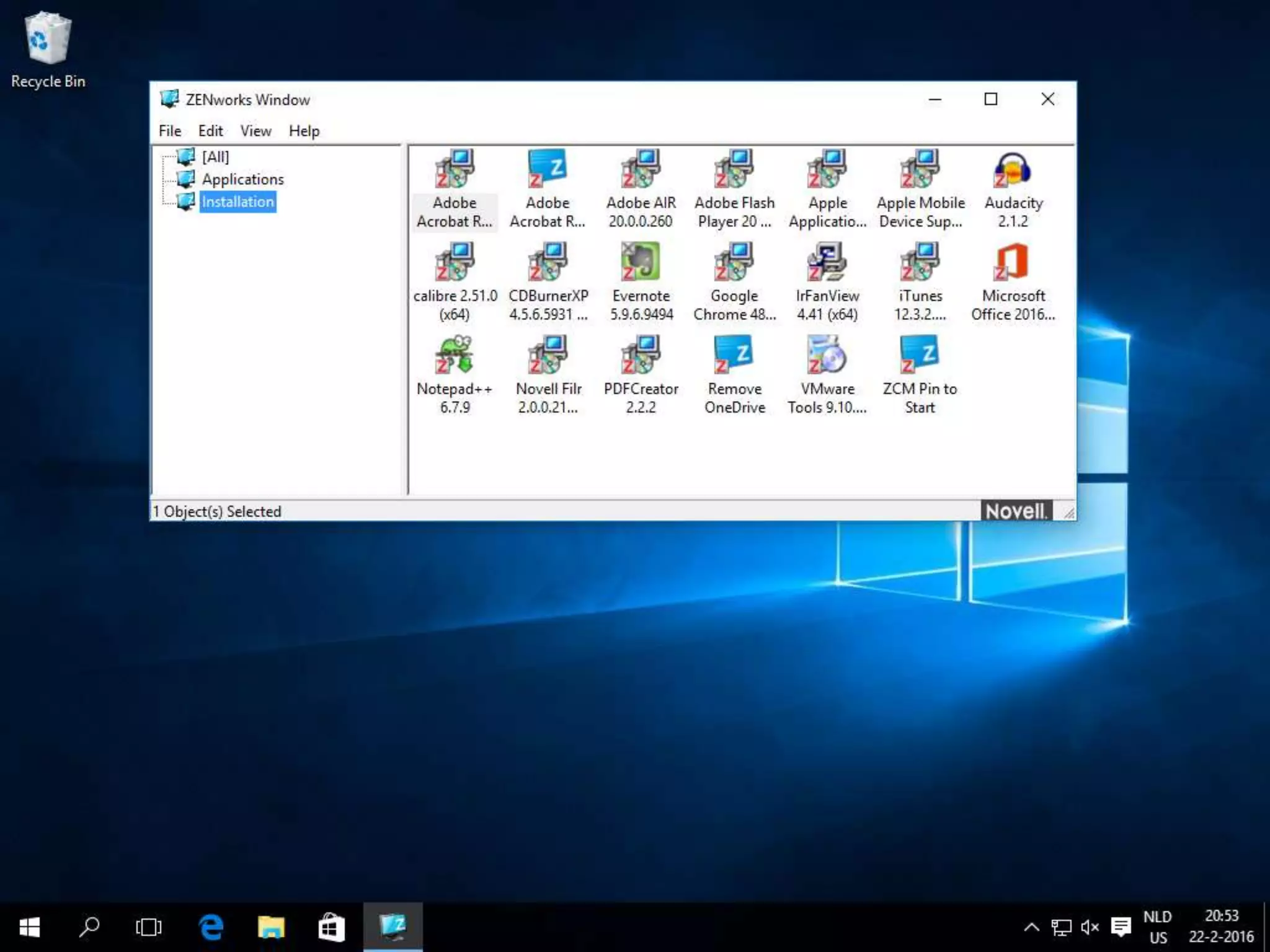Screen dimensions: 1270x952
Task: Open Task View on taskbar
Action: [x=149, y=927]
